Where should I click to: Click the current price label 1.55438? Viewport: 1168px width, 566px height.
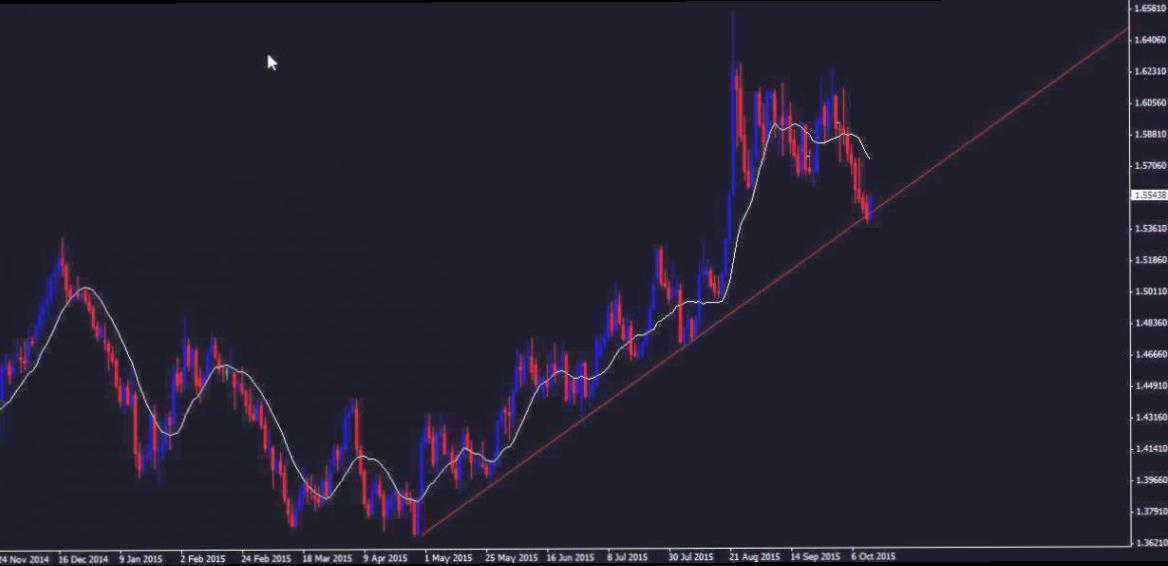pos(1149,195)
